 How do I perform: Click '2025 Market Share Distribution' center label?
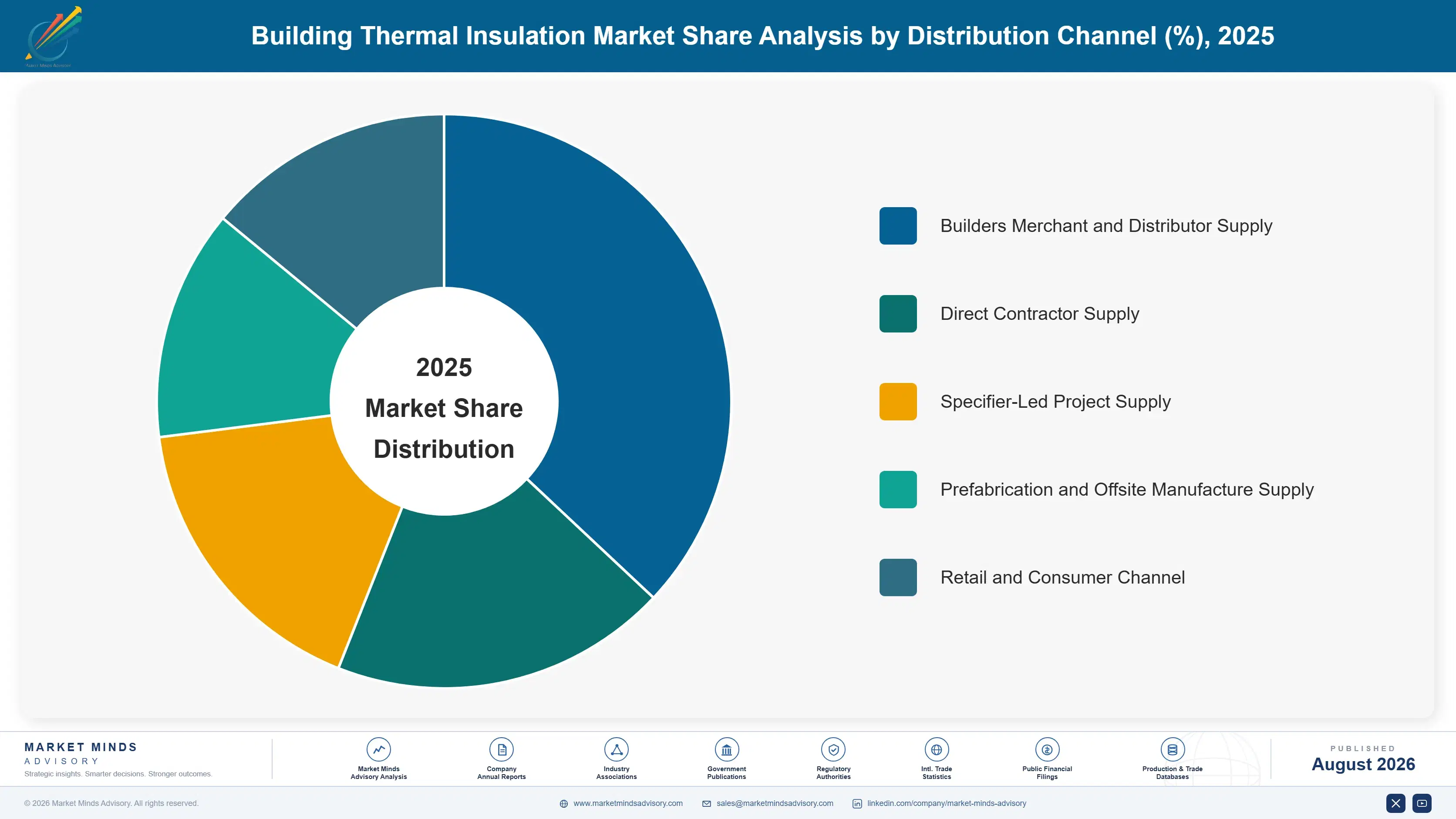[x=444, y=408]
